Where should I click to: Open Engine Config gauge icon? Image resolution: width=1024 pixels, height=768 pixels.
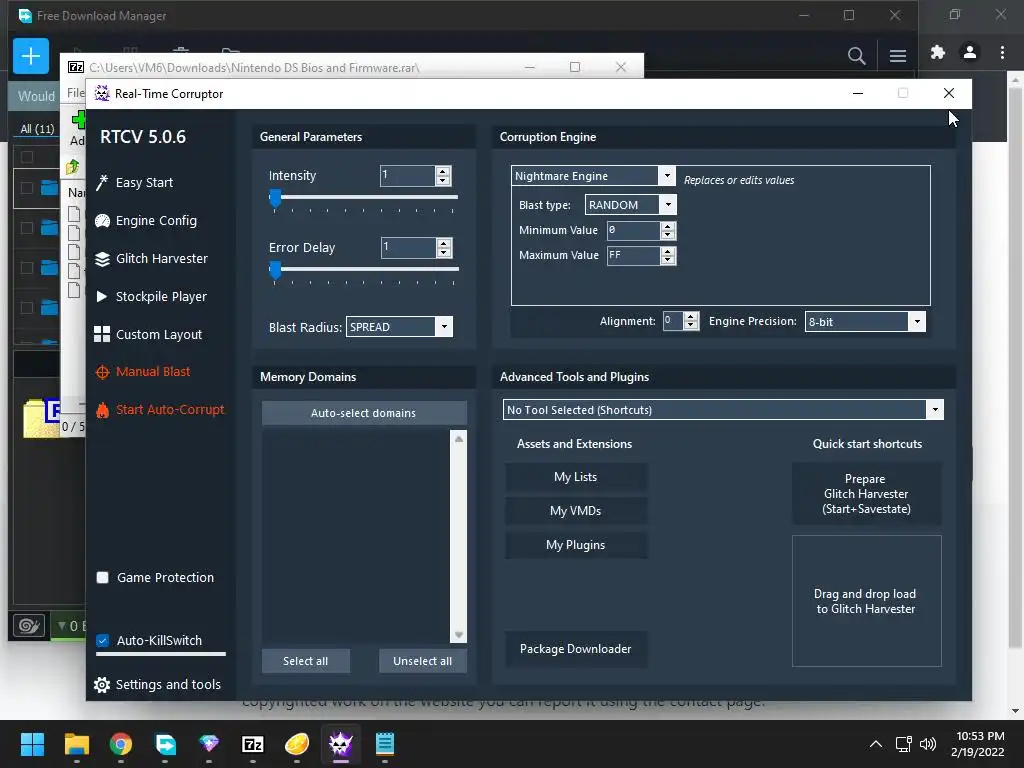coord(102,221)
